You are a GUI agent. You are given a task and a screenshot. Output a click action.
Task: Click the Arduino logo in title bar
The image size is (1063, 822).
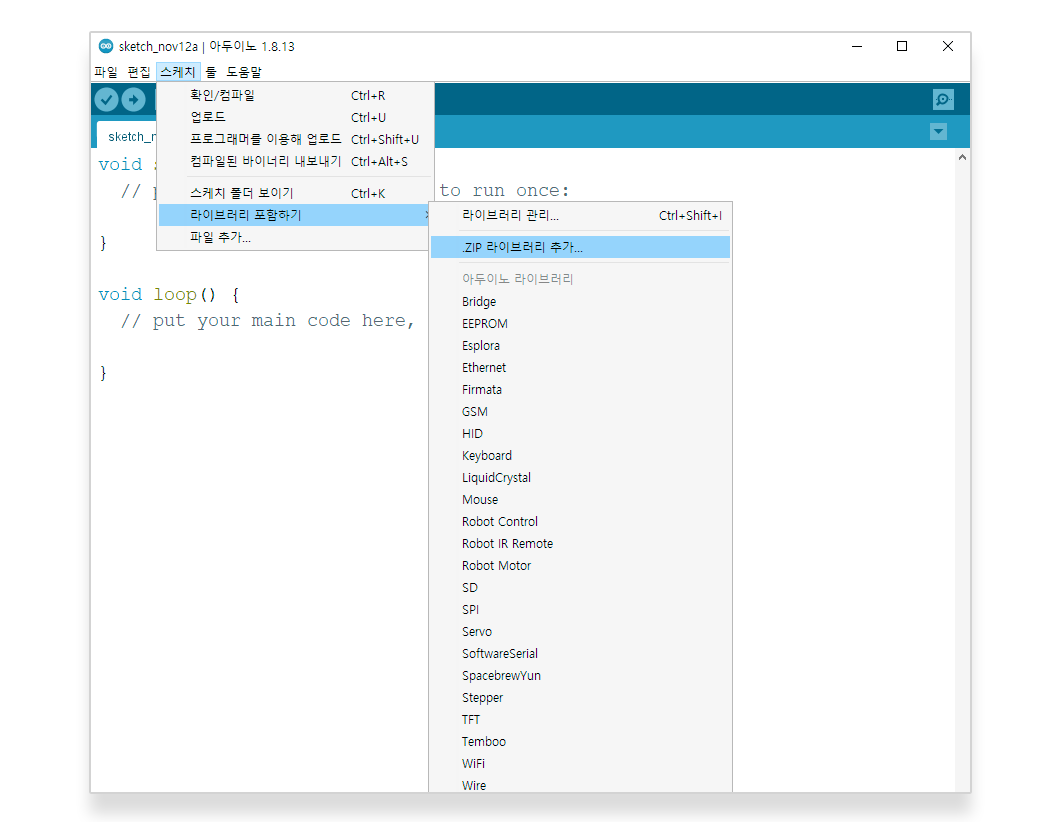(x=106, y=46)
